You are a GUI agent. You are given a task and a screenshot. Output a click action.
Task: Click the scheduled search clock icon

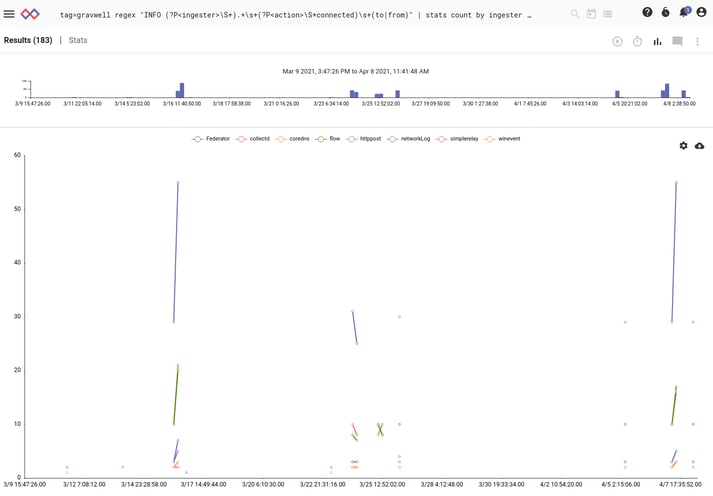(x=638, y=41)
